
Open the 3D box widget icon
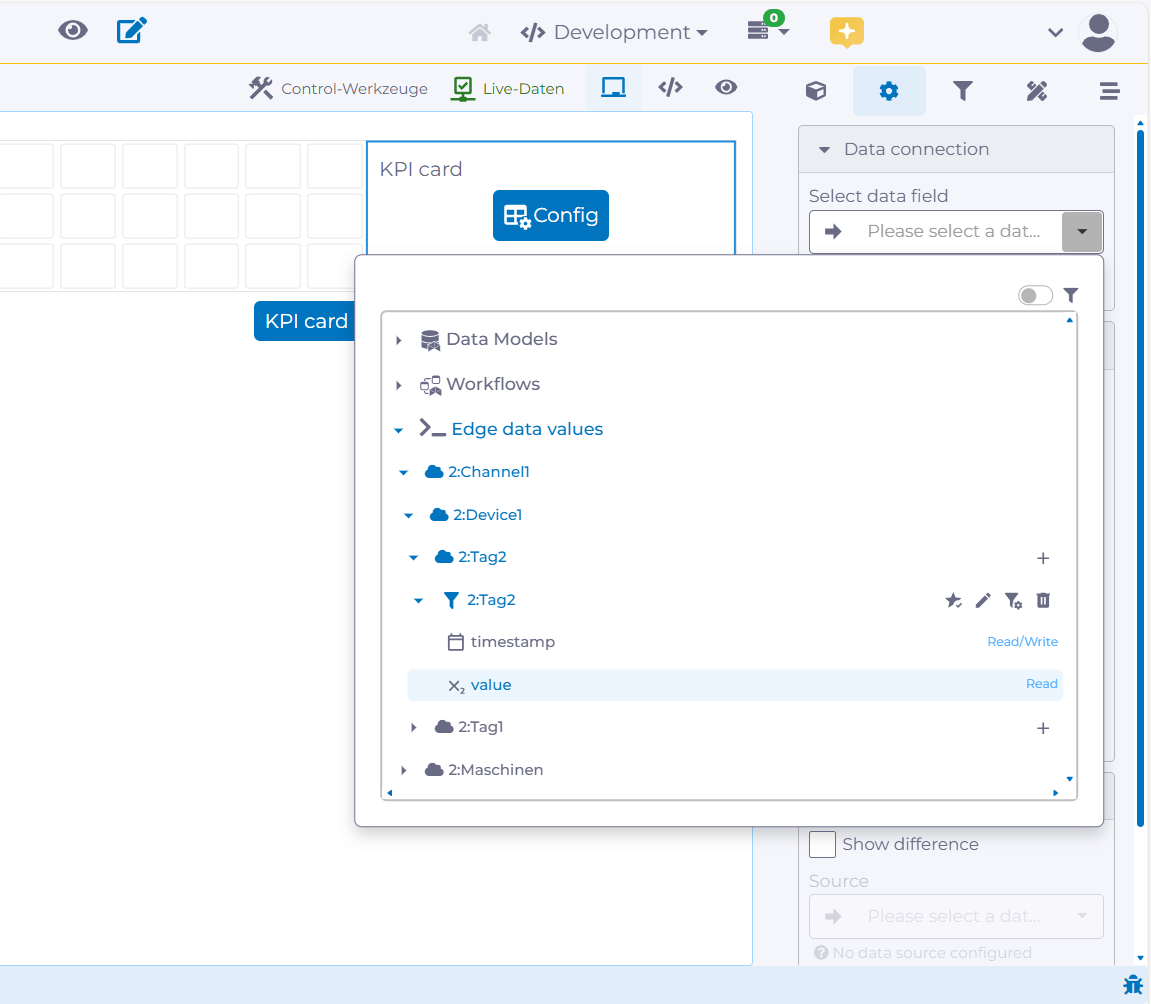coord(816,91)
